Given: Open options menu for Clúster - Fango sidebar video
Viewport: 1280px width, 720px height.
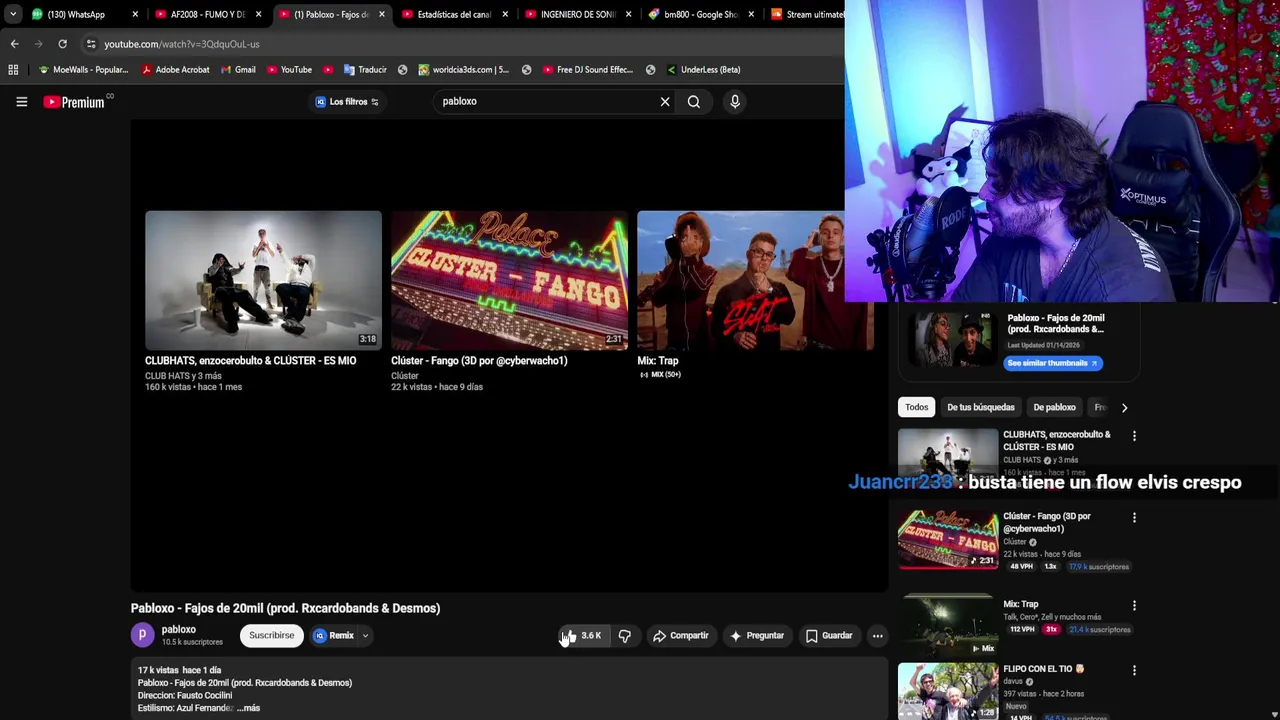Looking at the screenshot, I should tap(1134, 518).
